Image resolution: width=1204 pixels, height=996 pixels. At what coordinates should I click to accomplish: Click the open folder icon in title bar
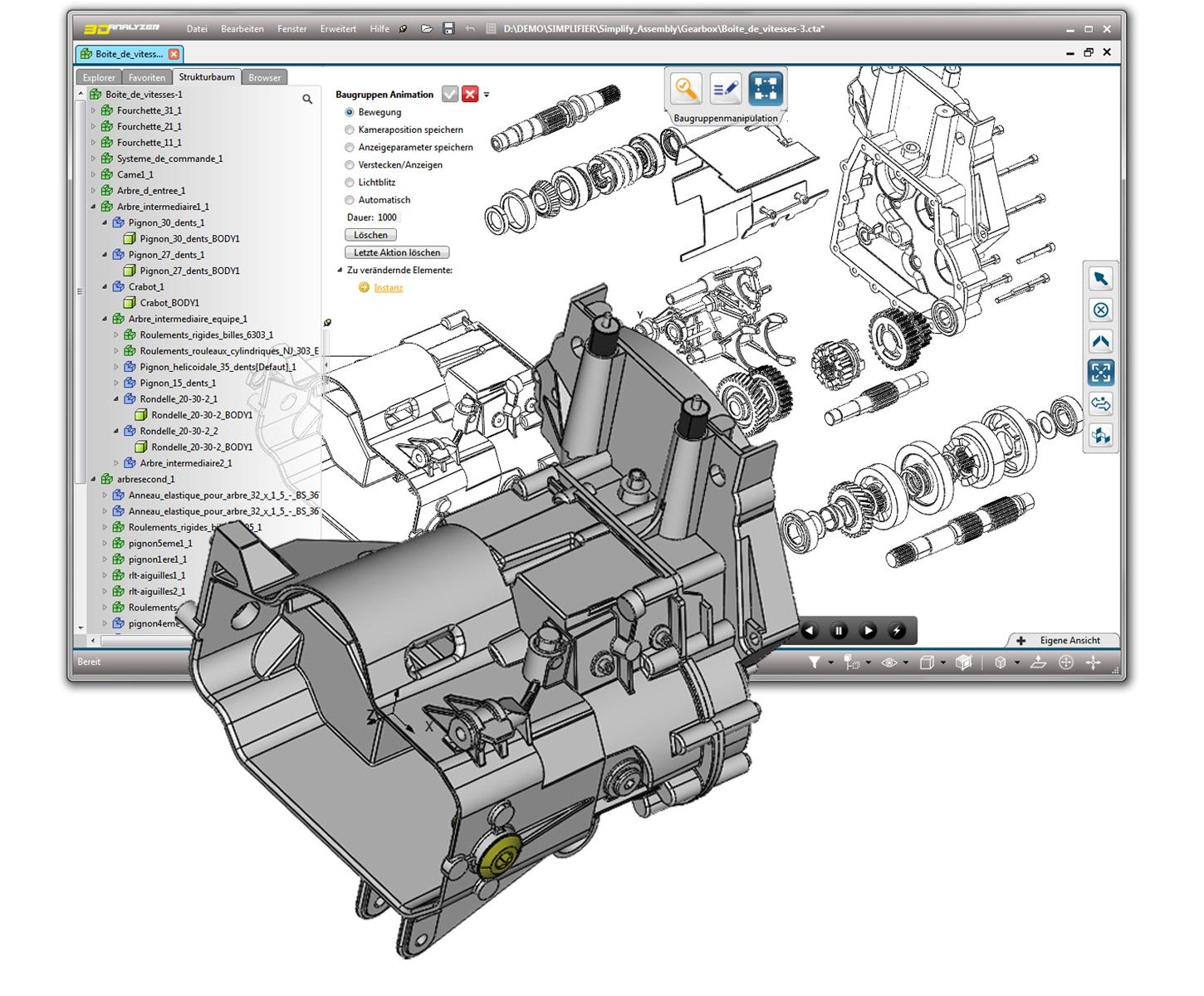tap(427, 28)
